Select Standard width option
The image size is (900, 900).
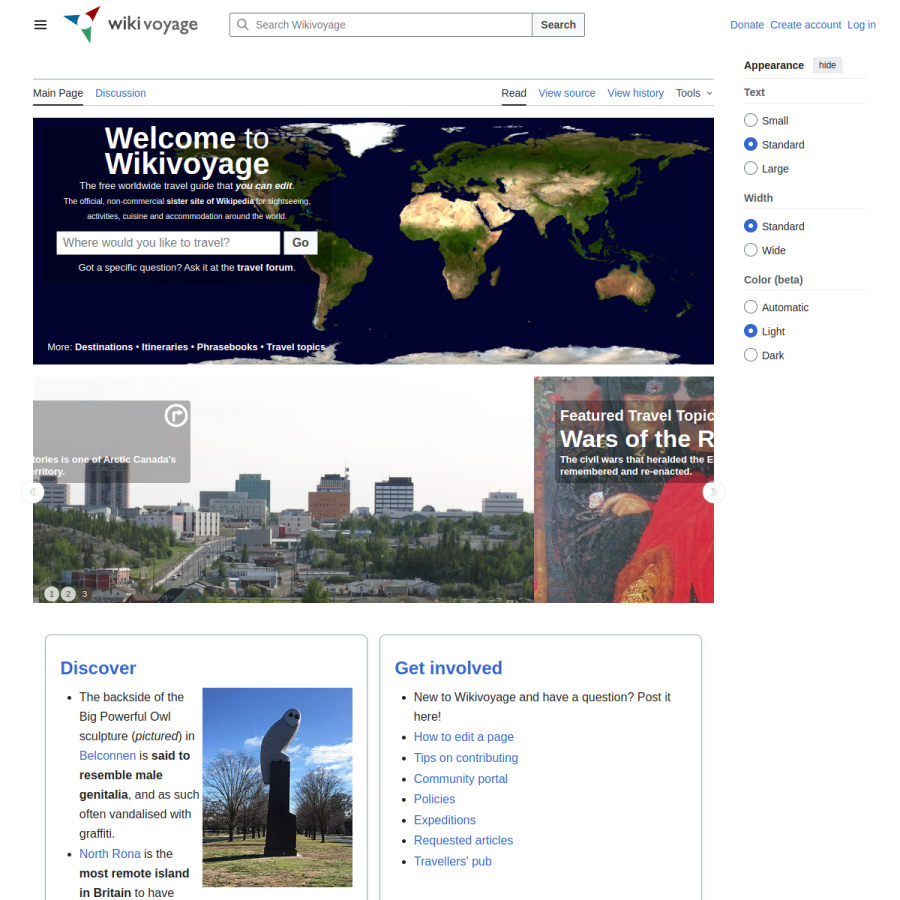click(x=750, y=226)
